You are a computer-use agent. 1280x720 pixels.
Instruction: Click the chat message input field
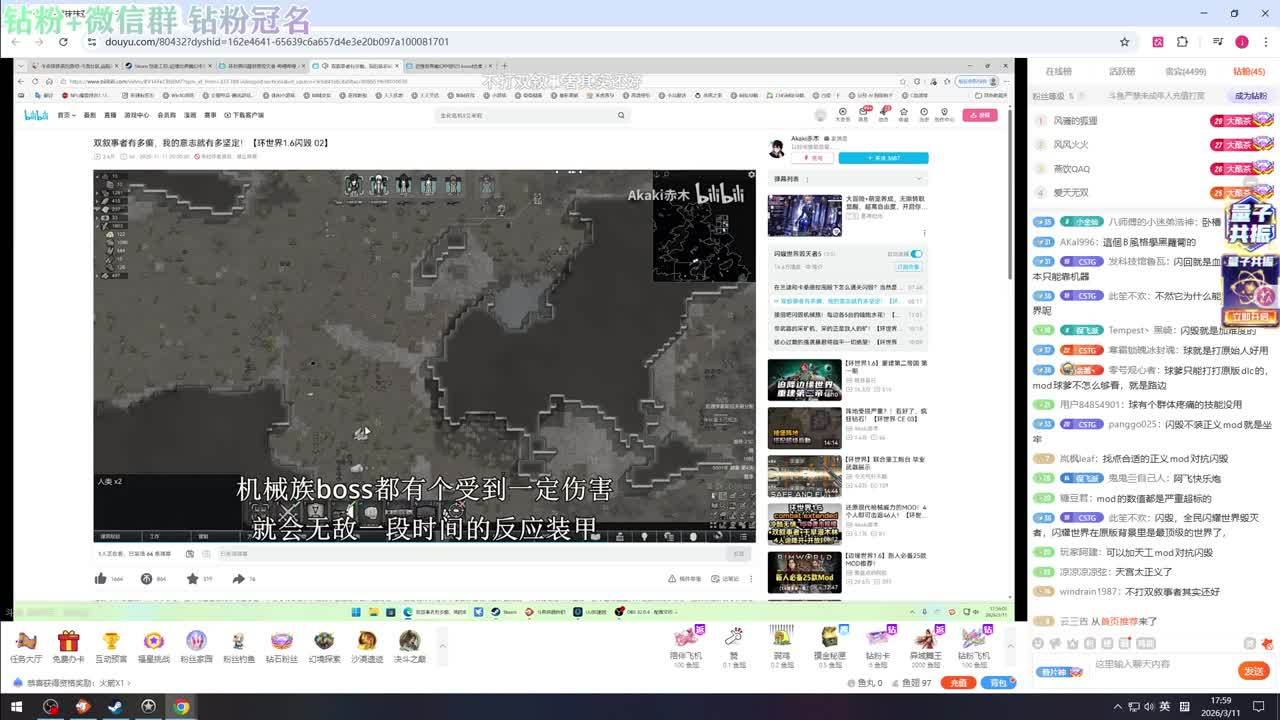click(x=1160, y=664)
